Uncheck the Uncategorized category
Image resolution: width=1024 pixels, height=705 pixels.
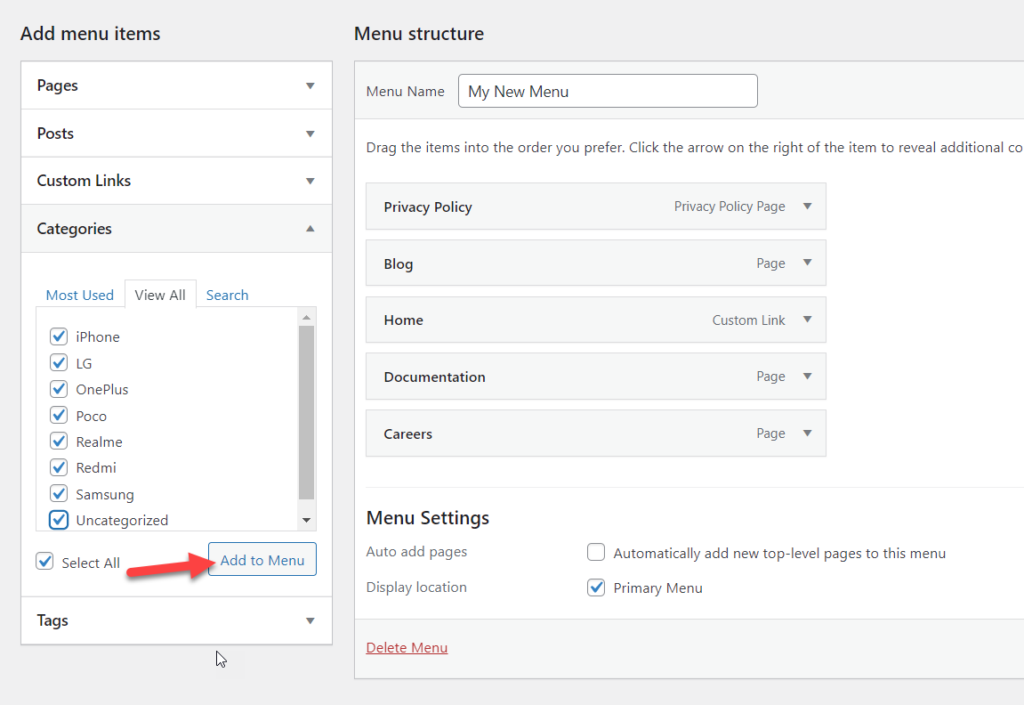[59, 520]
